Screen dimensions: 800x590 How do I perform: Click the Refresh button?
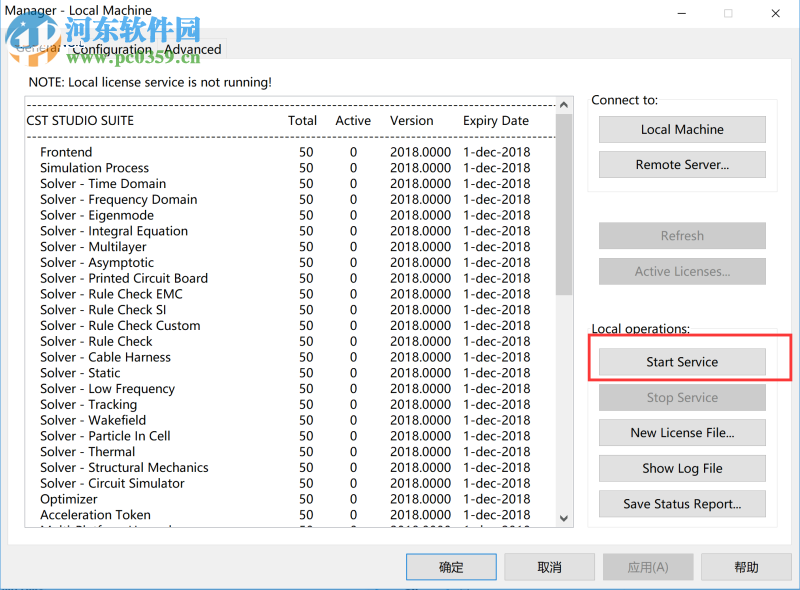pos(681,235)
